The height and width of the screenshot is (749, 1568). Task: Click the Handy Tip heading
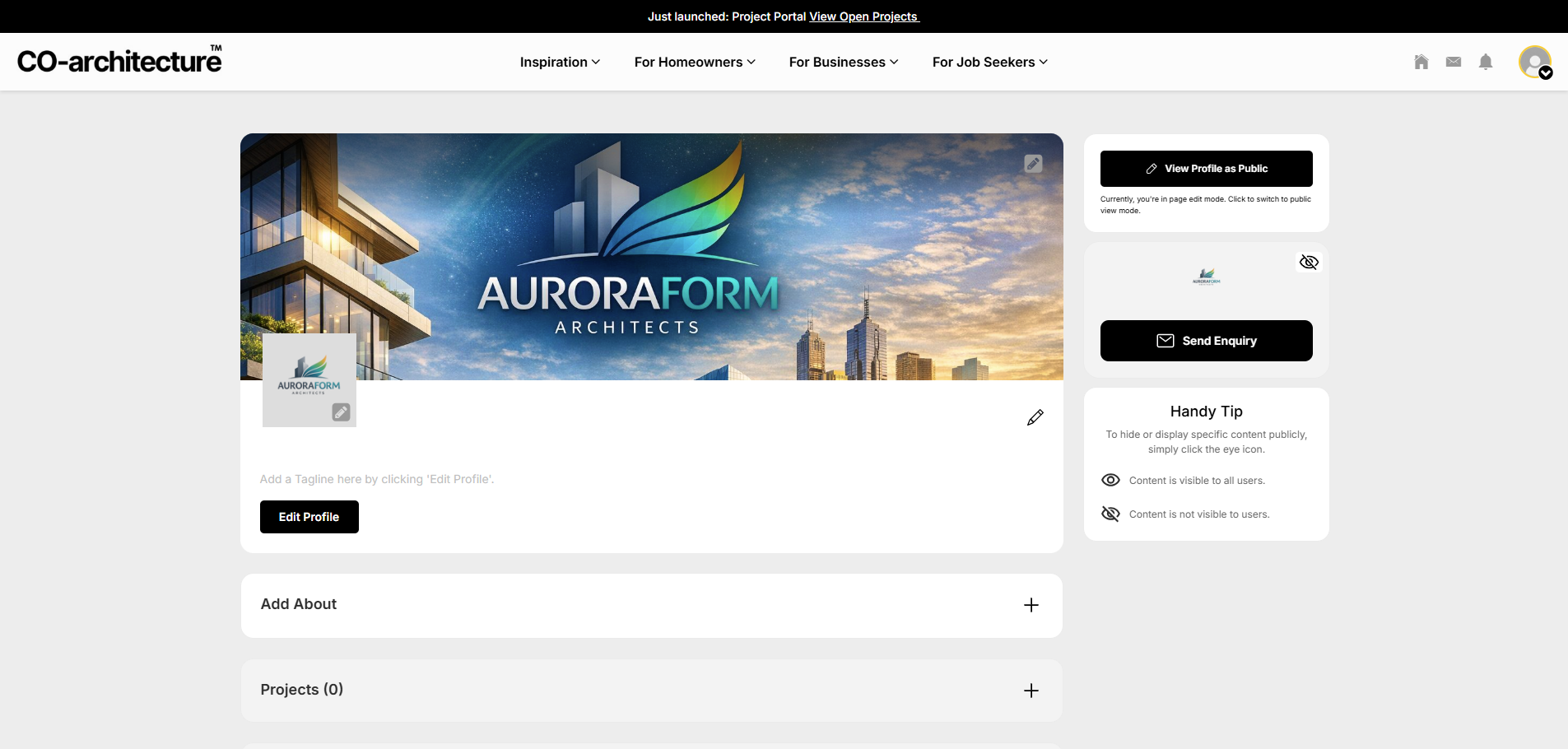click(x=1207, y=412)
